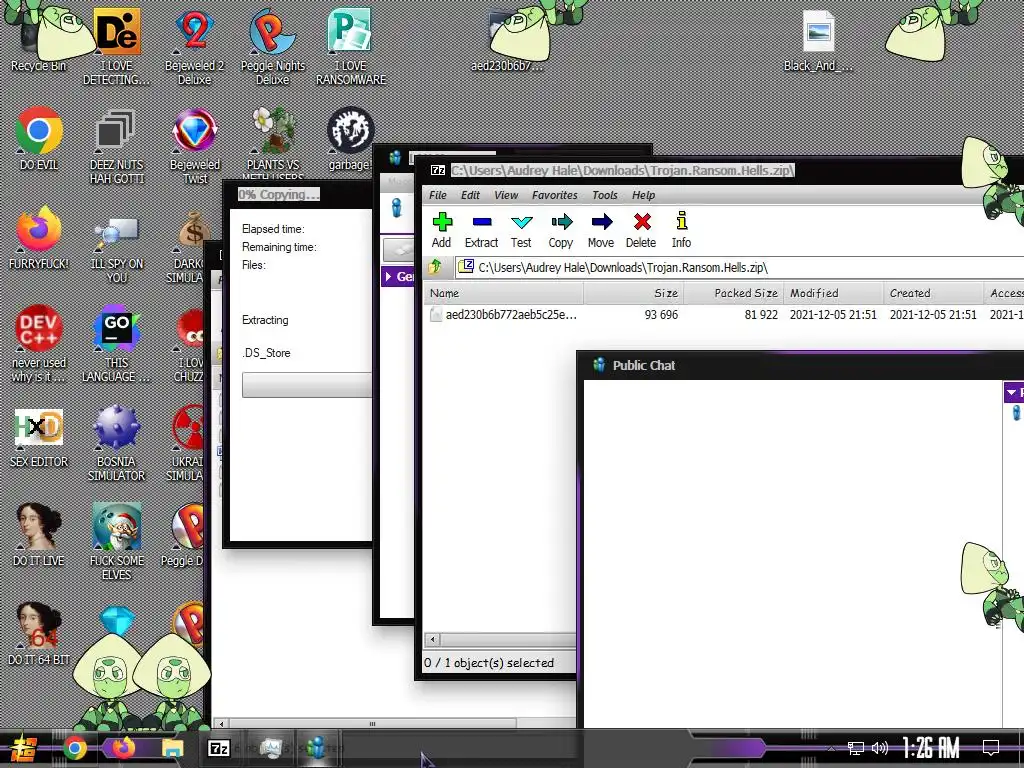Sort by Name column in 7-Zip

click(x=504, y=293)
